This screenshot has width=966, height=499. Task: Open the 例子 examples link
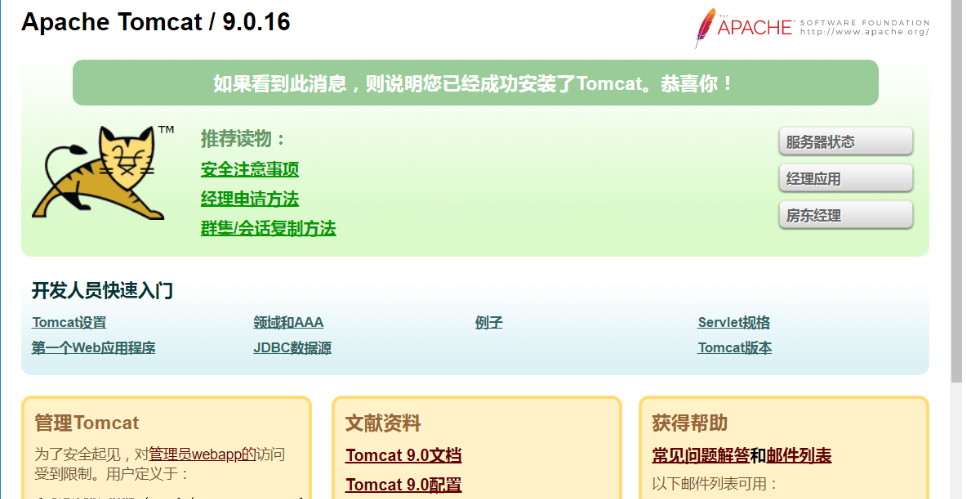(489, 322)
